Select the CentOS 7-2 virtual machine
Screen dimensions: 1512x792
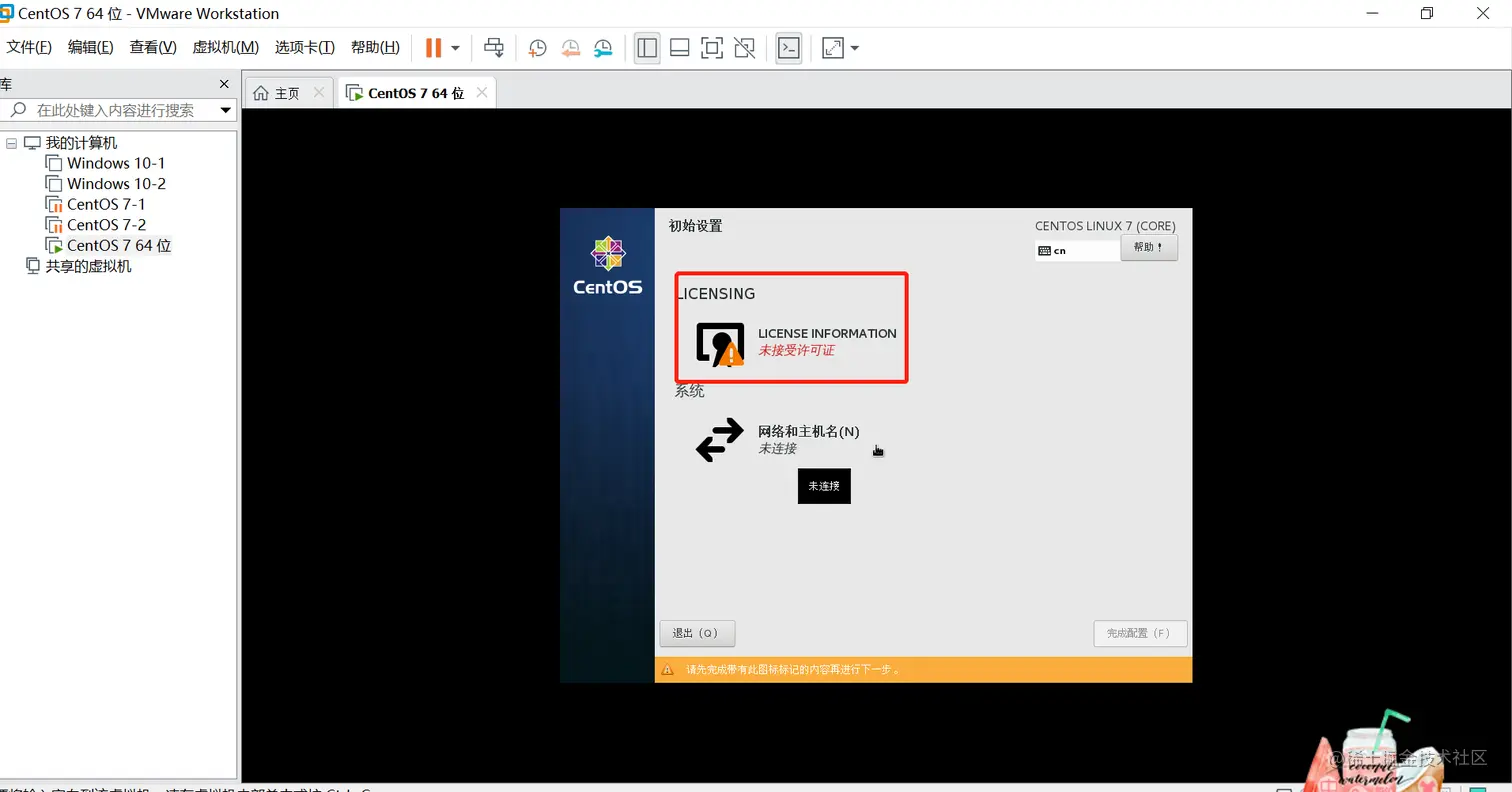click(106, 225)
